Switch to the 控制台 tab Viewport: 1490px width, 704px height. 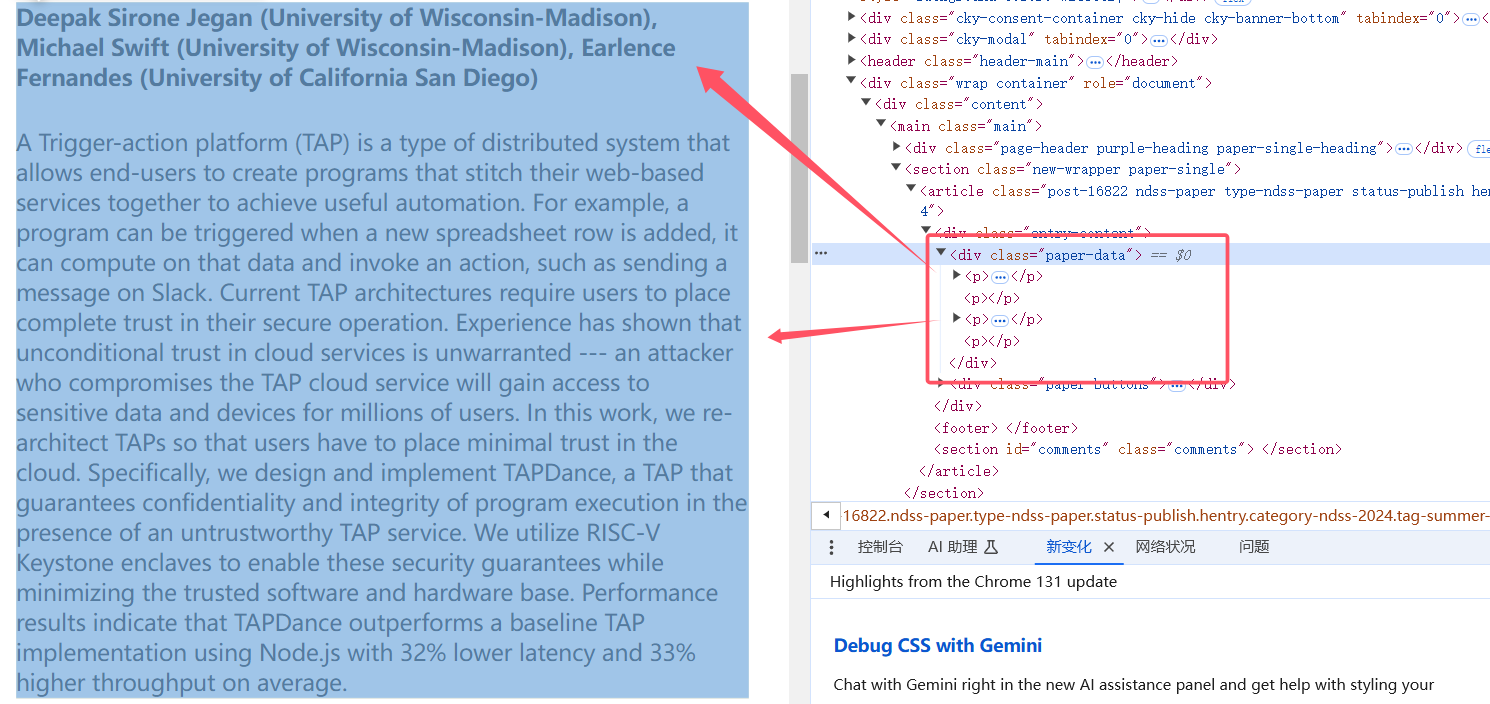pyautogui.click(x=879, y=547)
